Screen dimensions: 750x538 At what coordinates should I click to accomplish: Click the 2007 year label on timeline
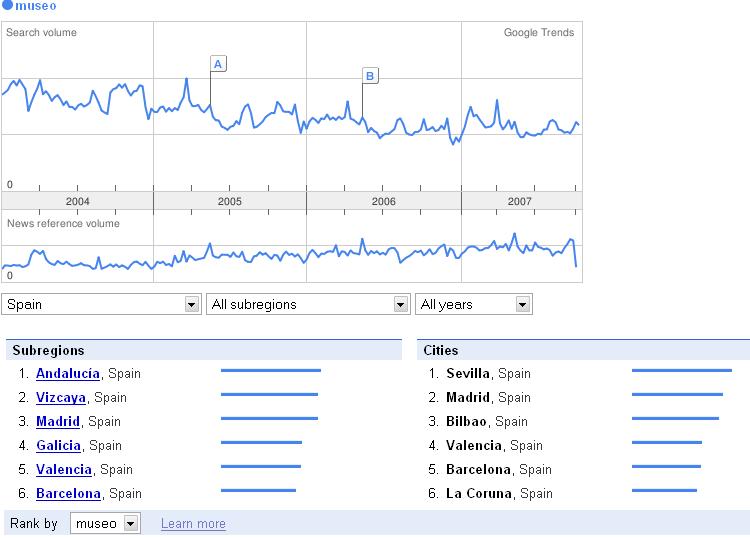click(519, 201)
